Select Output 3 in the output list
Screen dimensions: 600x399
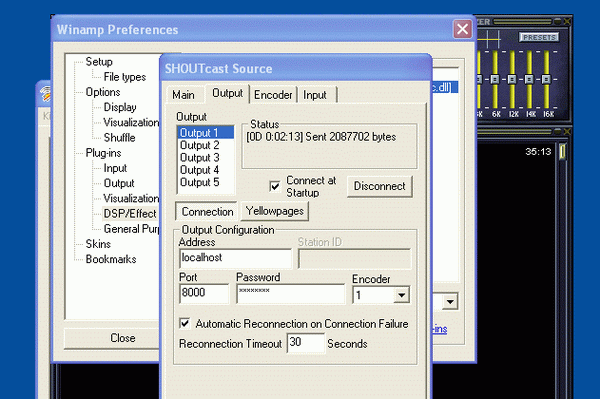coord(199,158)
